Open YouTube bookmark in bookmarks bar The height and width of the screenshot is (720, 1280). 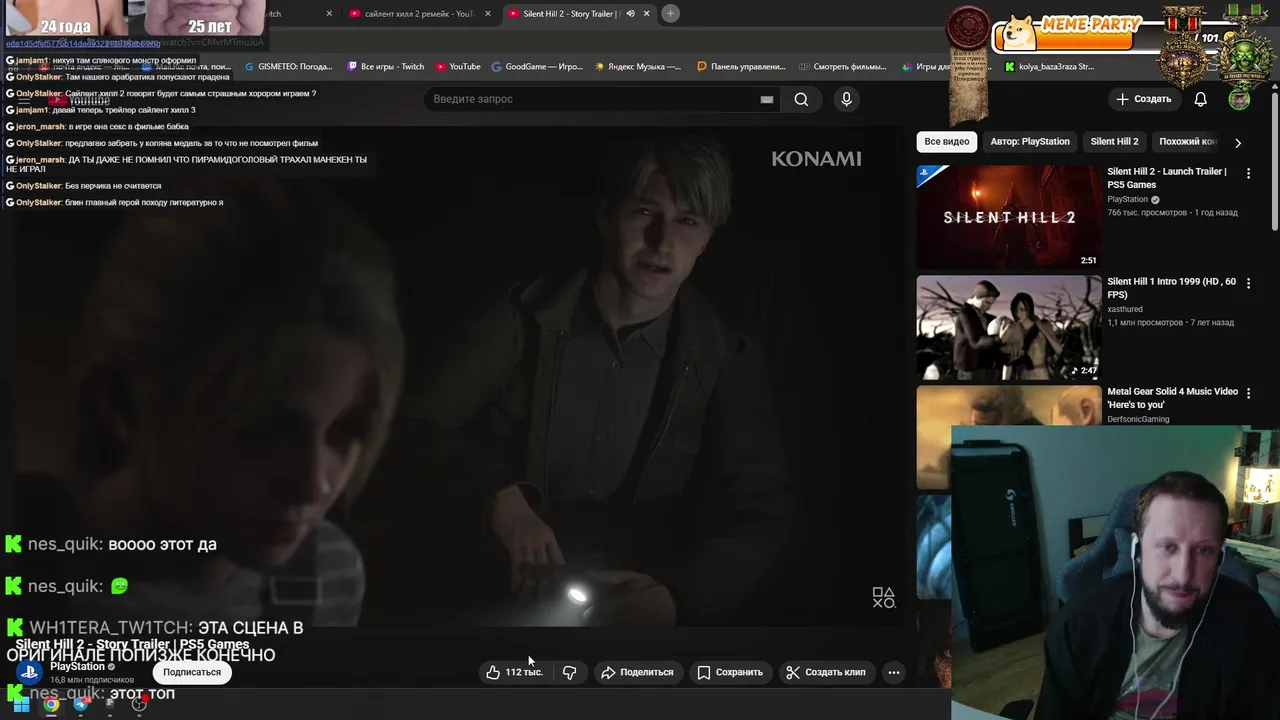(458, 67)
